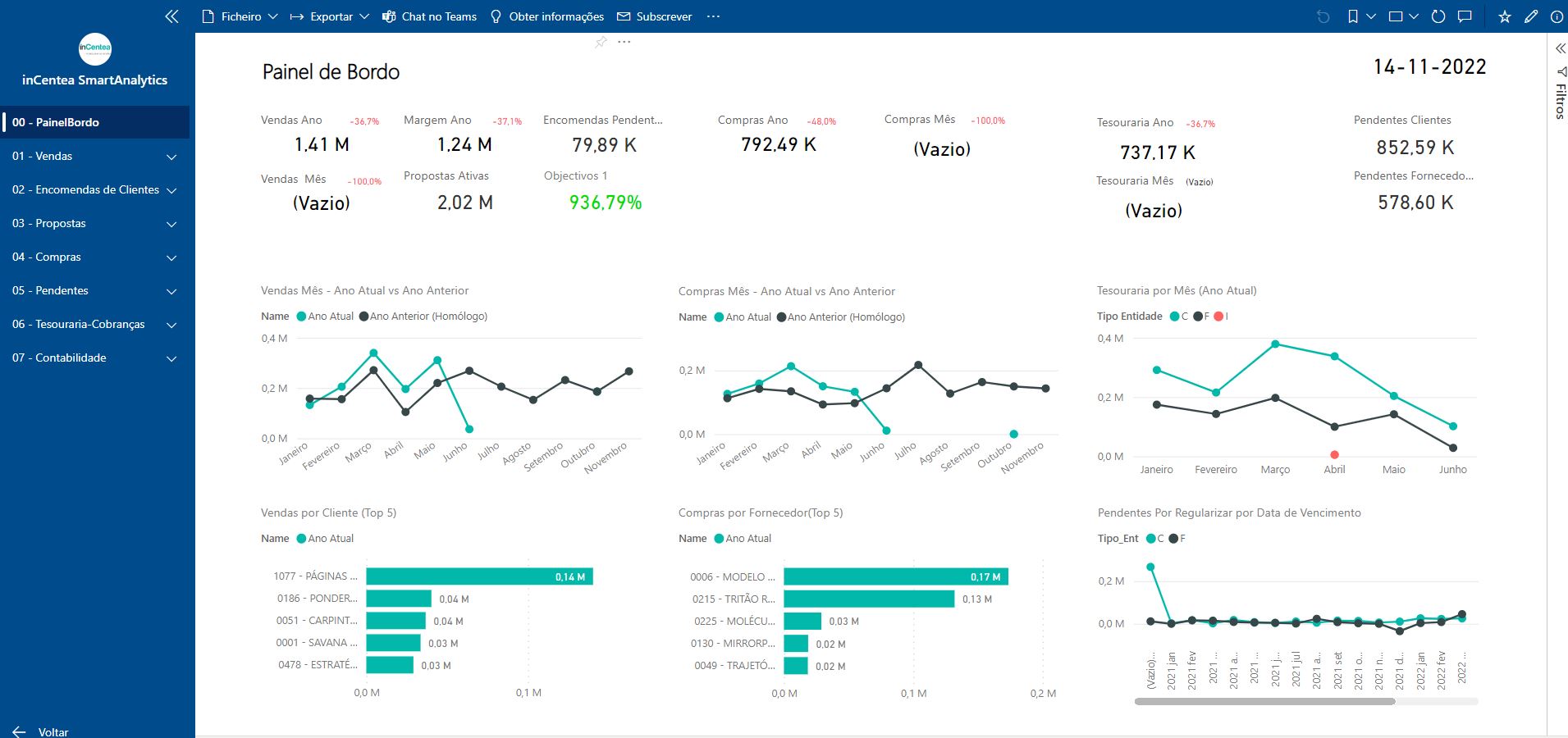
Task: Click the bookmark icon
Action: click(x=1353, y=16)
